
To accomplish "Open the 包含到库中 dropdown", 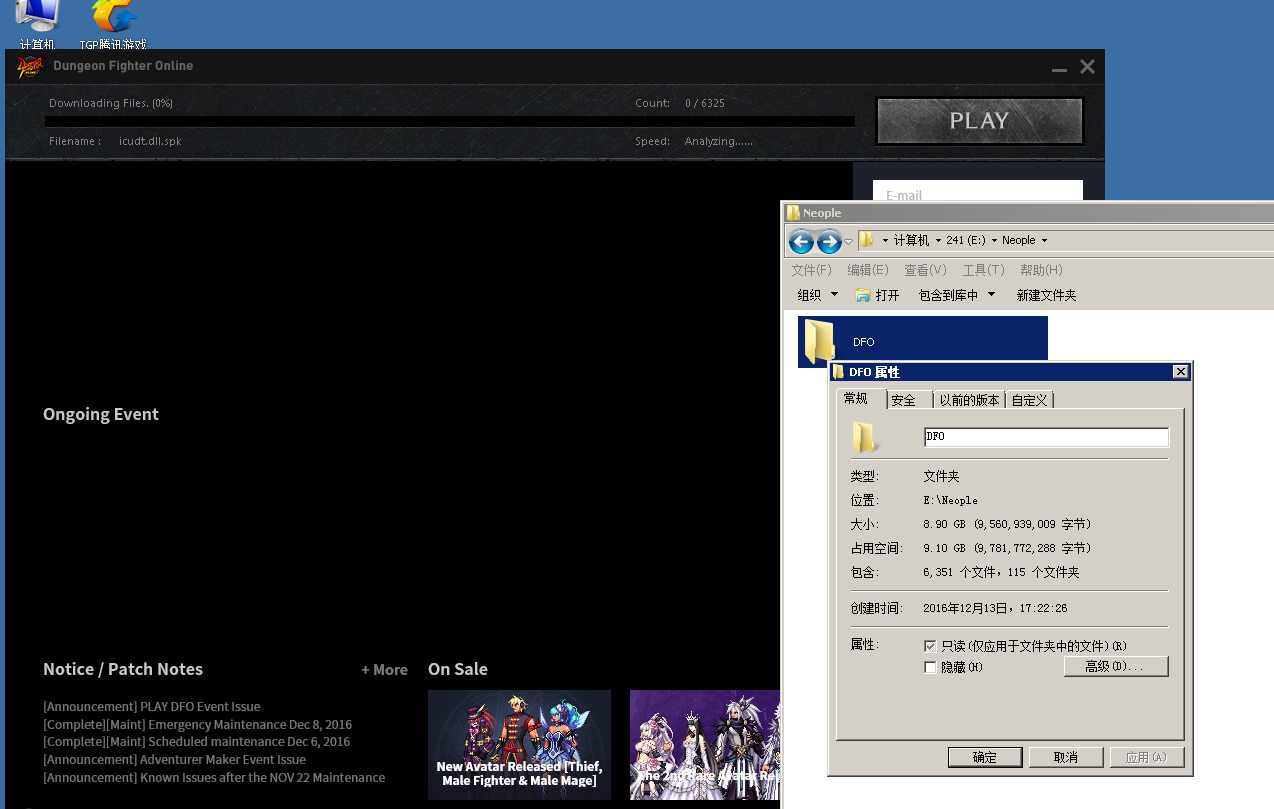I will (957, 295).
